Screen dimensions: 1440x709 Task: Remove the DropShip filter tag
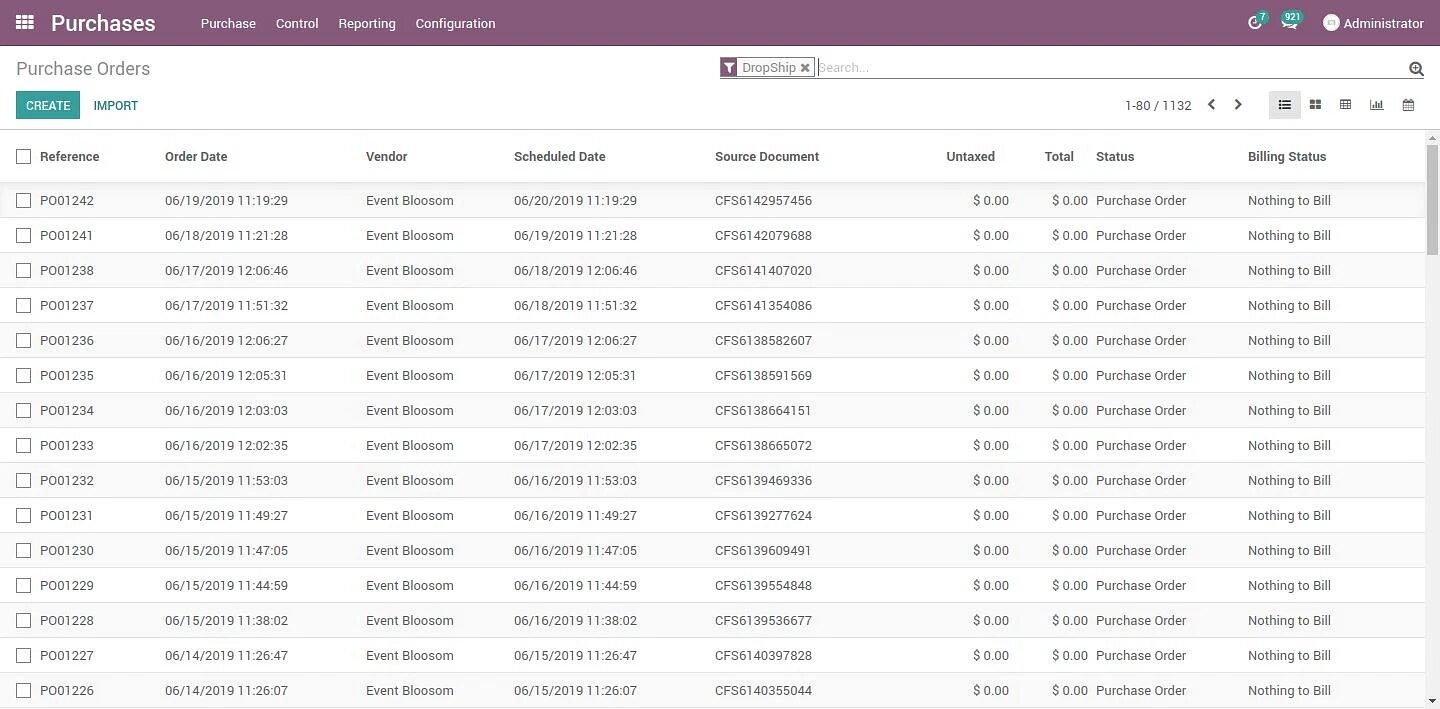(805, 67)
